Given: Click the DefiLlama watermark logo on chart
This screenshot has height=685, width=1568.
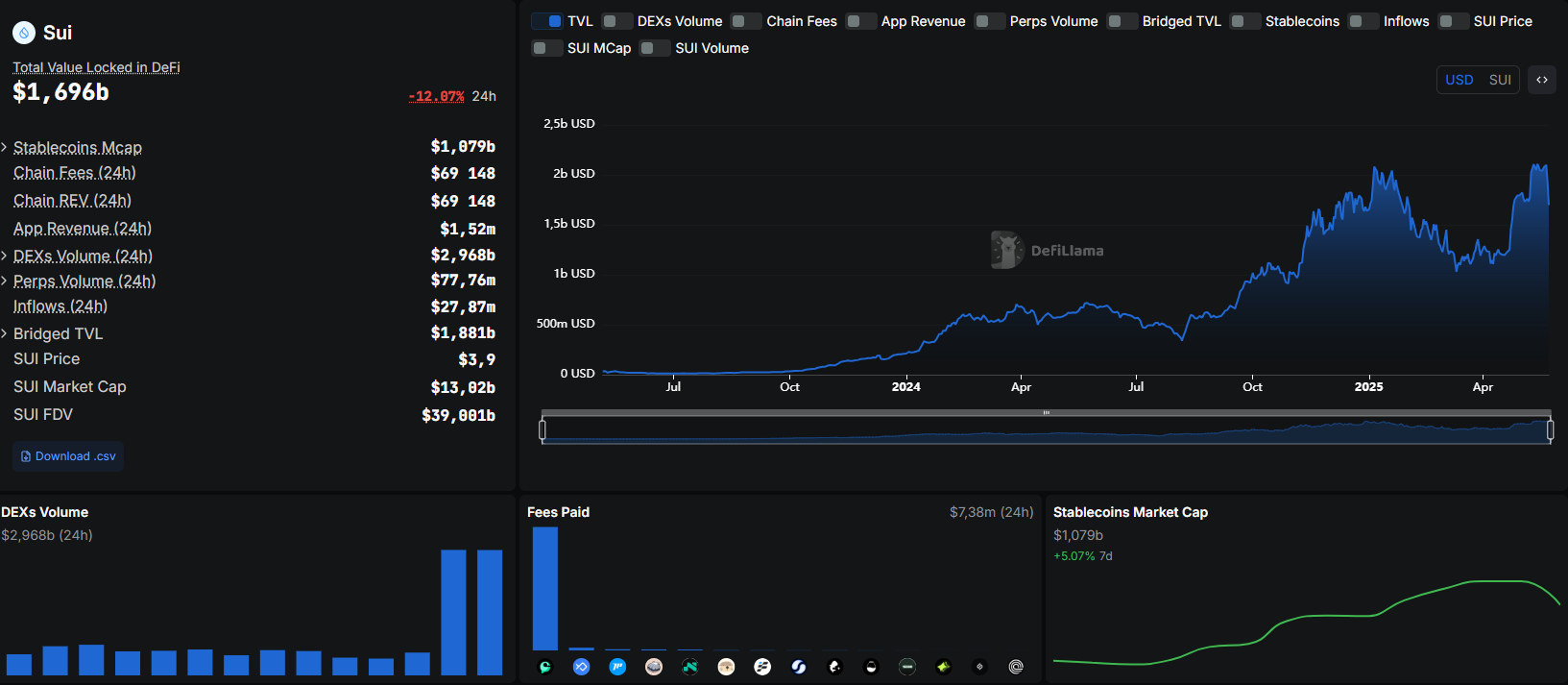Looking at the screenshot, I should pos(1007,250).
